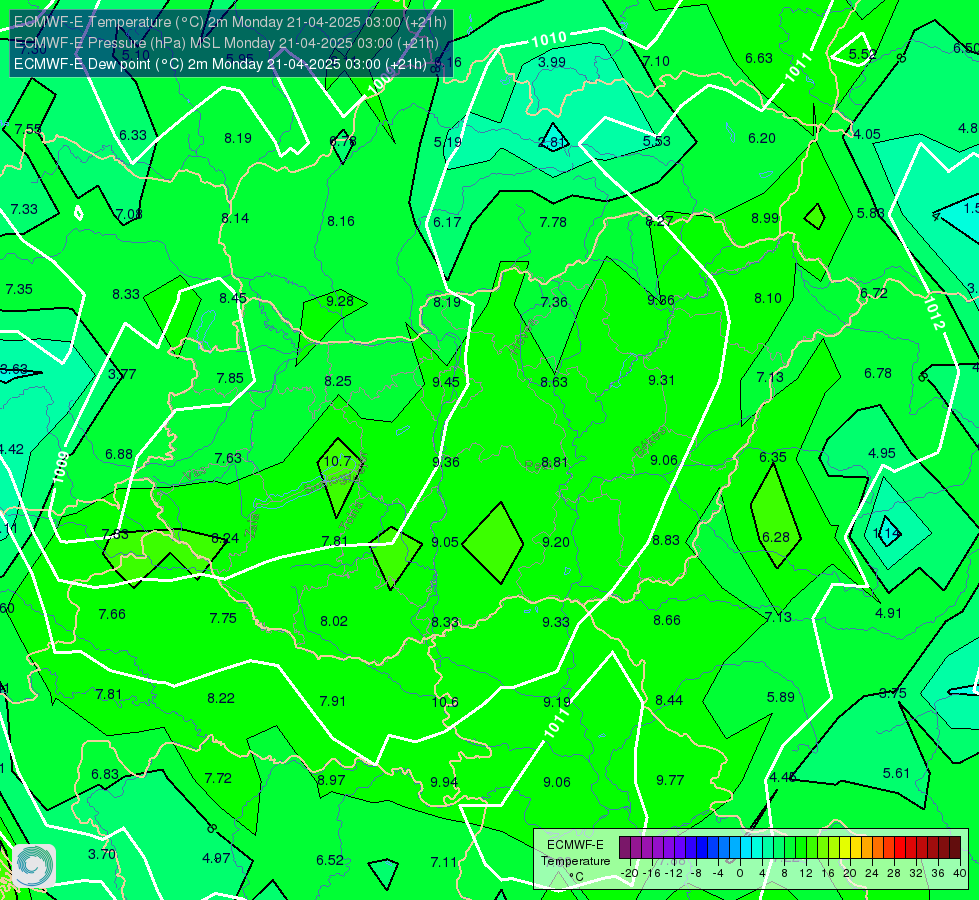Click the 8.45 temperature value
Image resolution: width=979 pixels, height=900 pixels.
(x=233, y=298)
